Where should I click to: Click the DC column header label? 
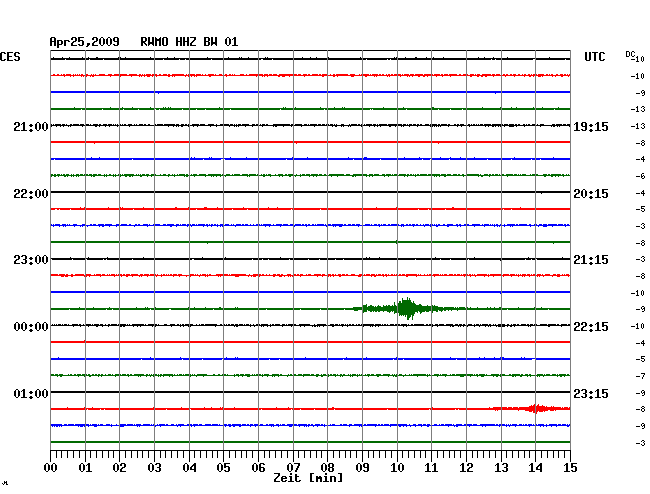tap(630, 54)
